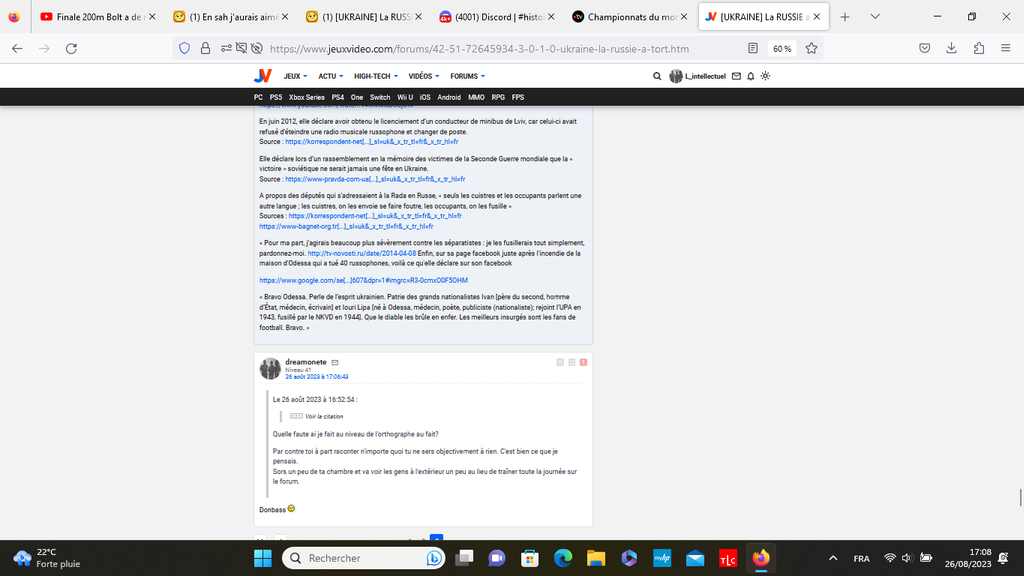Open the notifications bell icon

pyautogui.click(x=751, y=76)
